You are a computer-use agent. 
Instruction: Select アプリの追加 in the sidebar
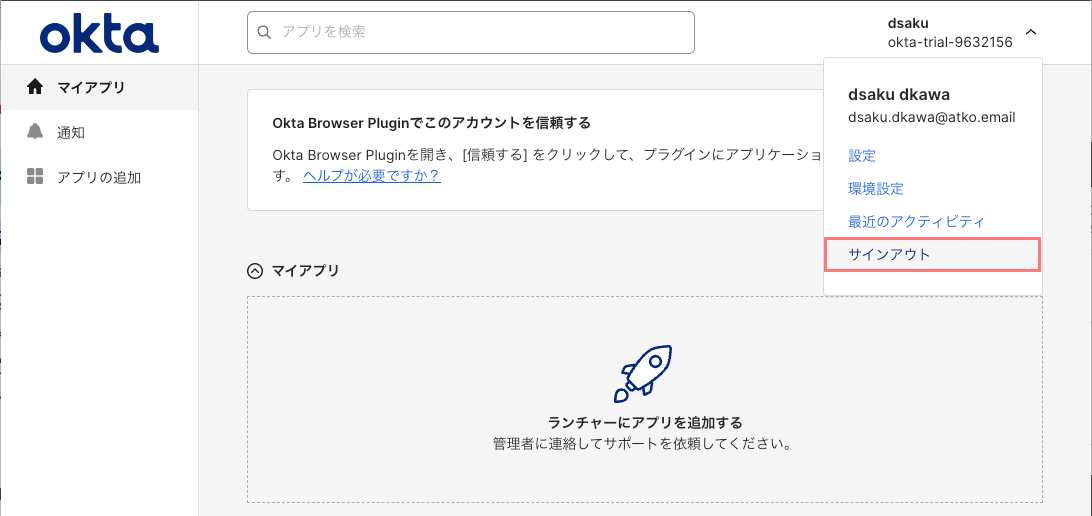point(98,177)
